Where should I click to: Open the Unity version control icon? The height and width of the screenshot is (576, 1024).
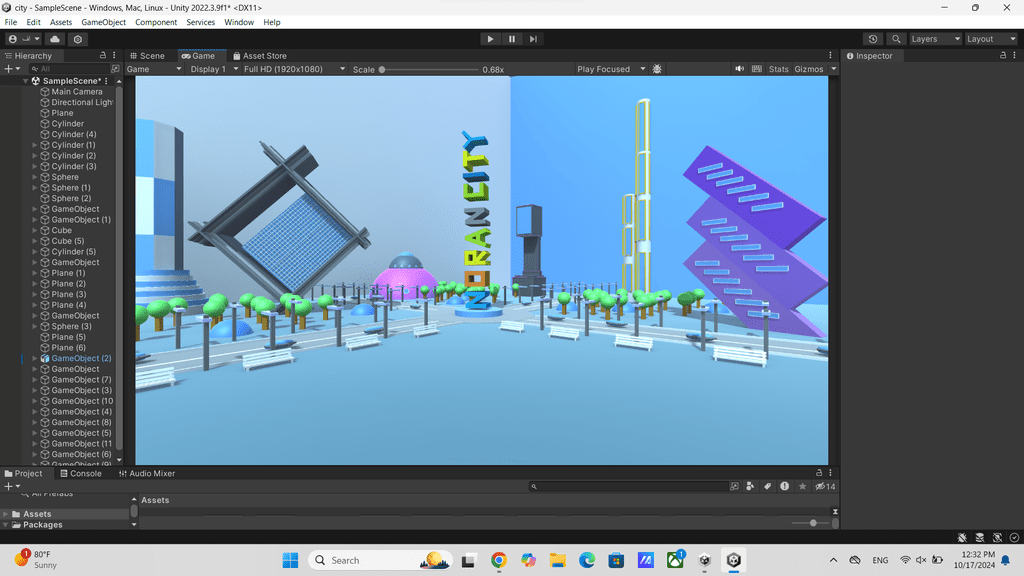(78, 39)
